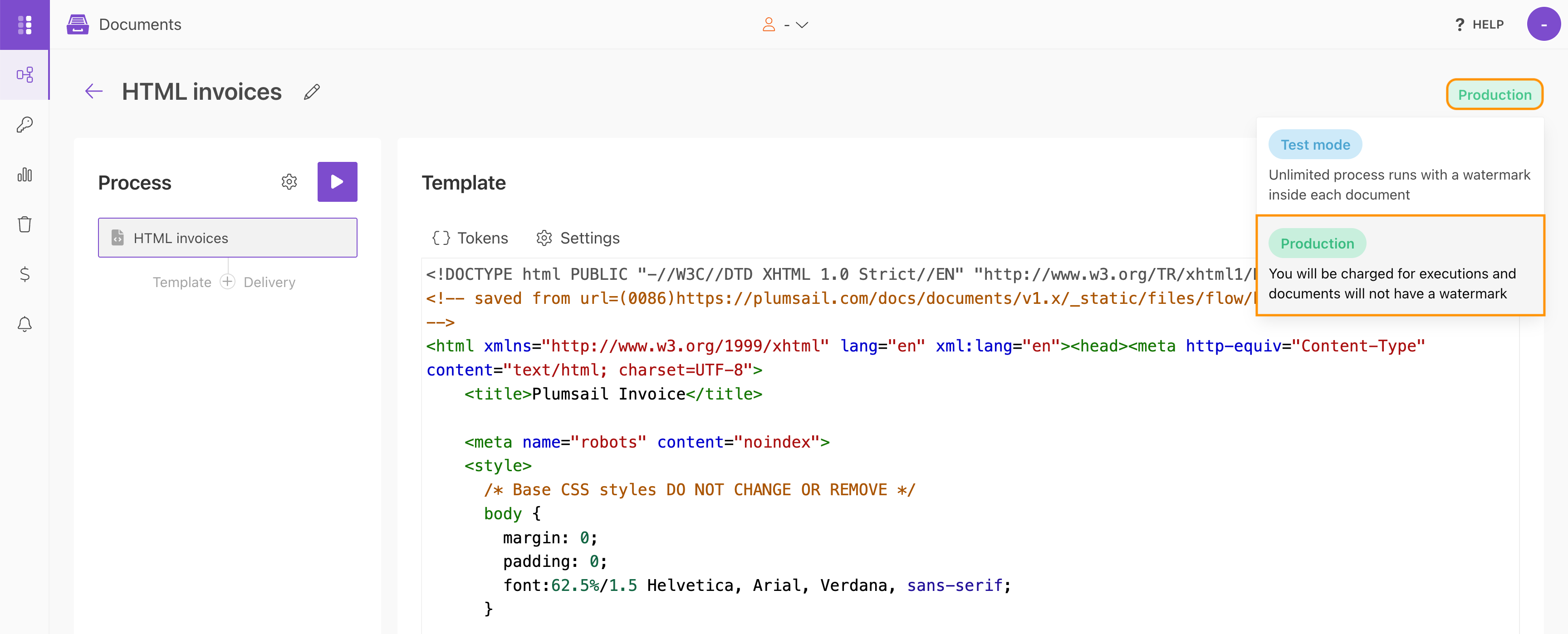Click the Base CSS styles comment
The image size is (1568, 634).
pyautogui.click(x=700, y=490)
